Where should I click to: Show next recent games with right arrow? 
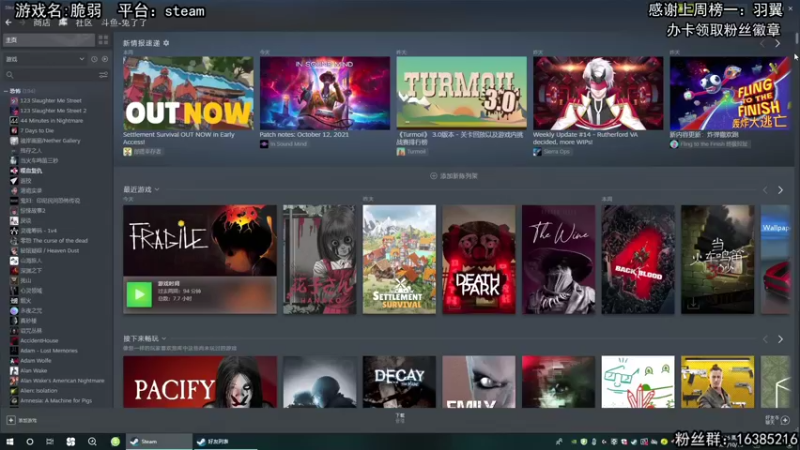click(780, 190)
